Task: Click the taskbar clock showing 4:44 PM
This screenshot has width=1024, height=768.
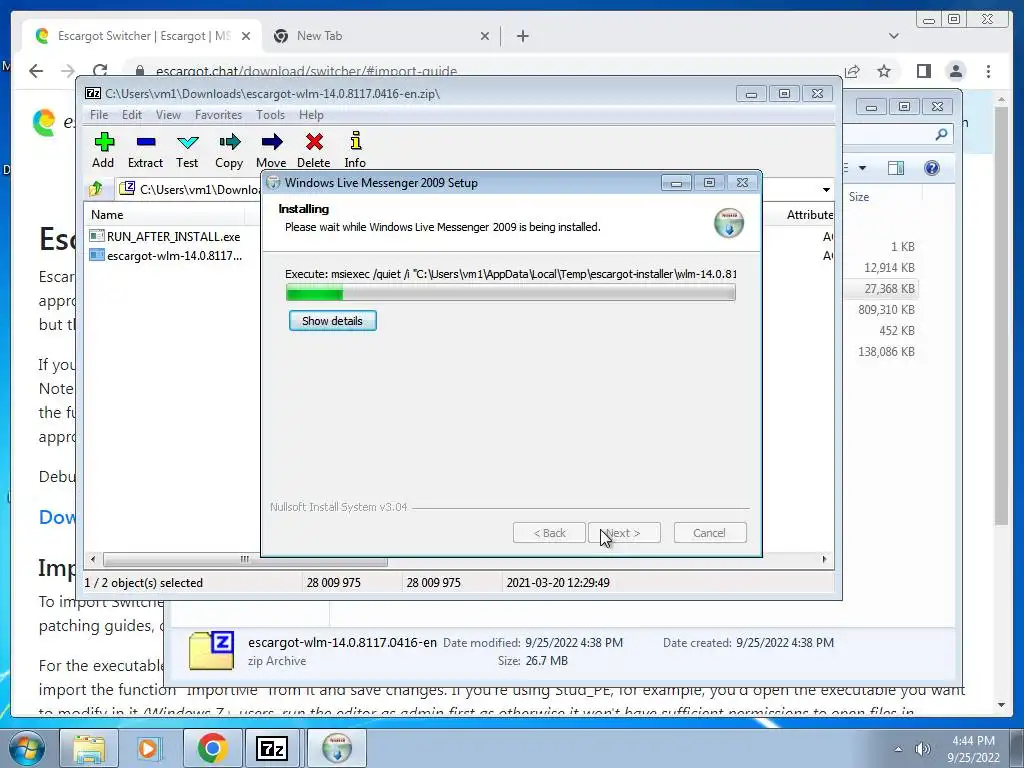Action: 973,749
